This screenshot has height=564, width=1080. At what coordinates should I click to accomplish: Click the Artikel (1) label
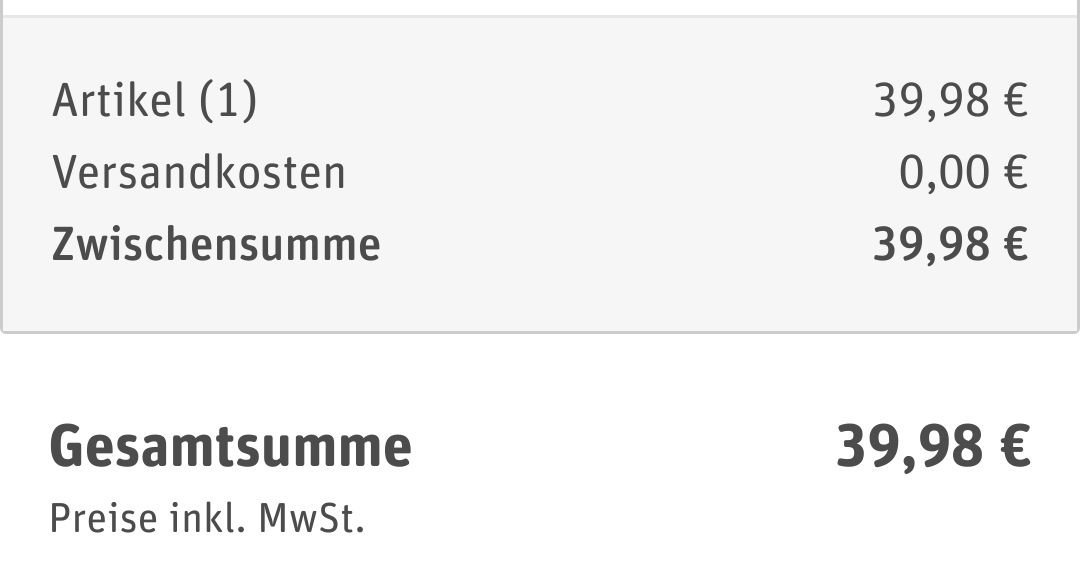(x=154, y=101)
